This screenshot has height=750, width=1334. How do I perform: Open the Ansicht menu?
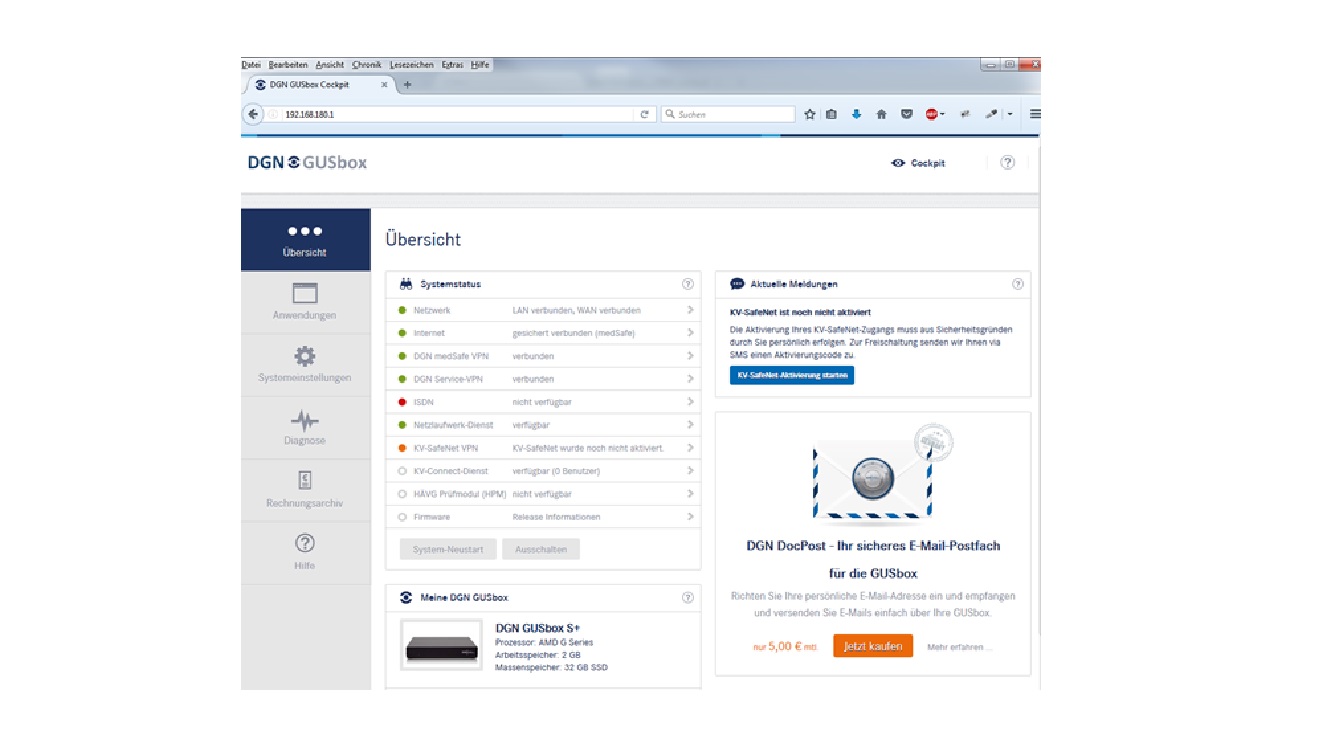(x=330, y=65)
